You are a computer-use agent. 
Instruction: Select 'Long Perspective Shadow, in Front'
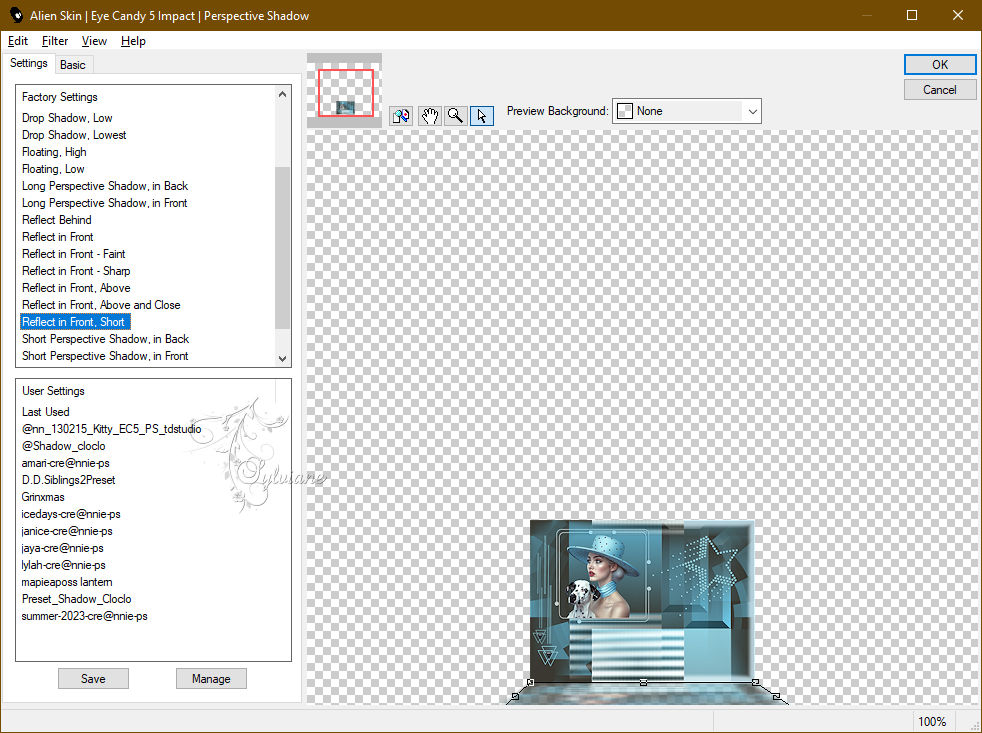click(105, 202)
